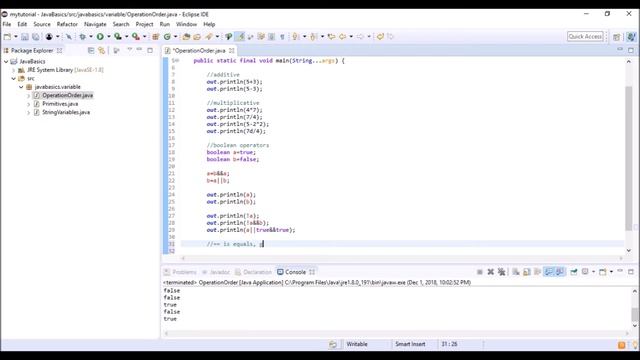Click the Save icon in toolbar

click(24, 37)
